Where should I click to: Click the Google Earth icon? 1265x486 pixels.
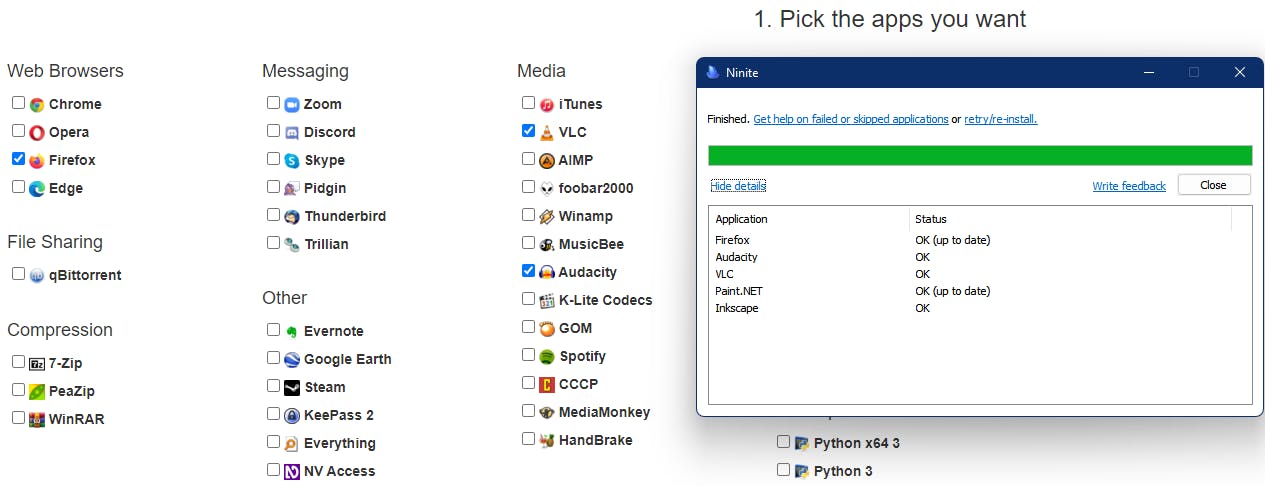coord(292,359)
